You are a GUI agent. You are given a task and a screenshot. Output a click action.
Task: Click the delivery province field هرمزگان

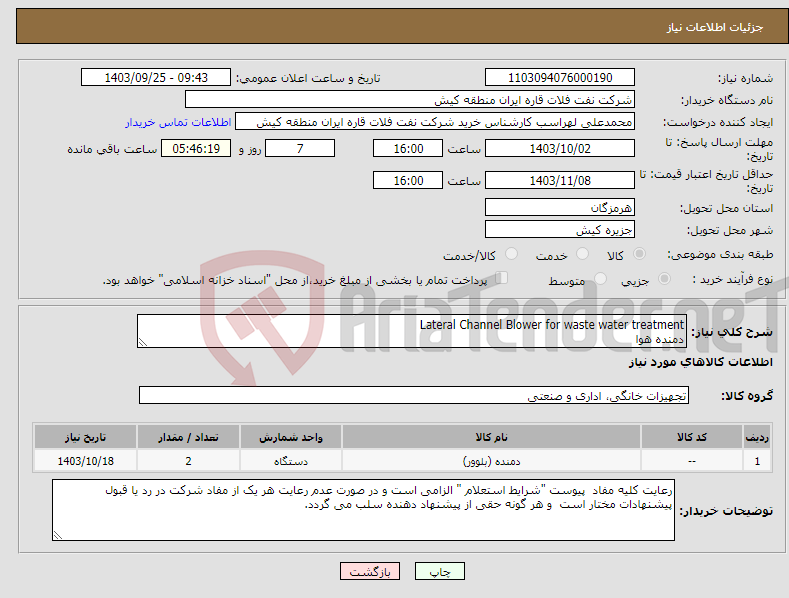(x=560, y=207)
